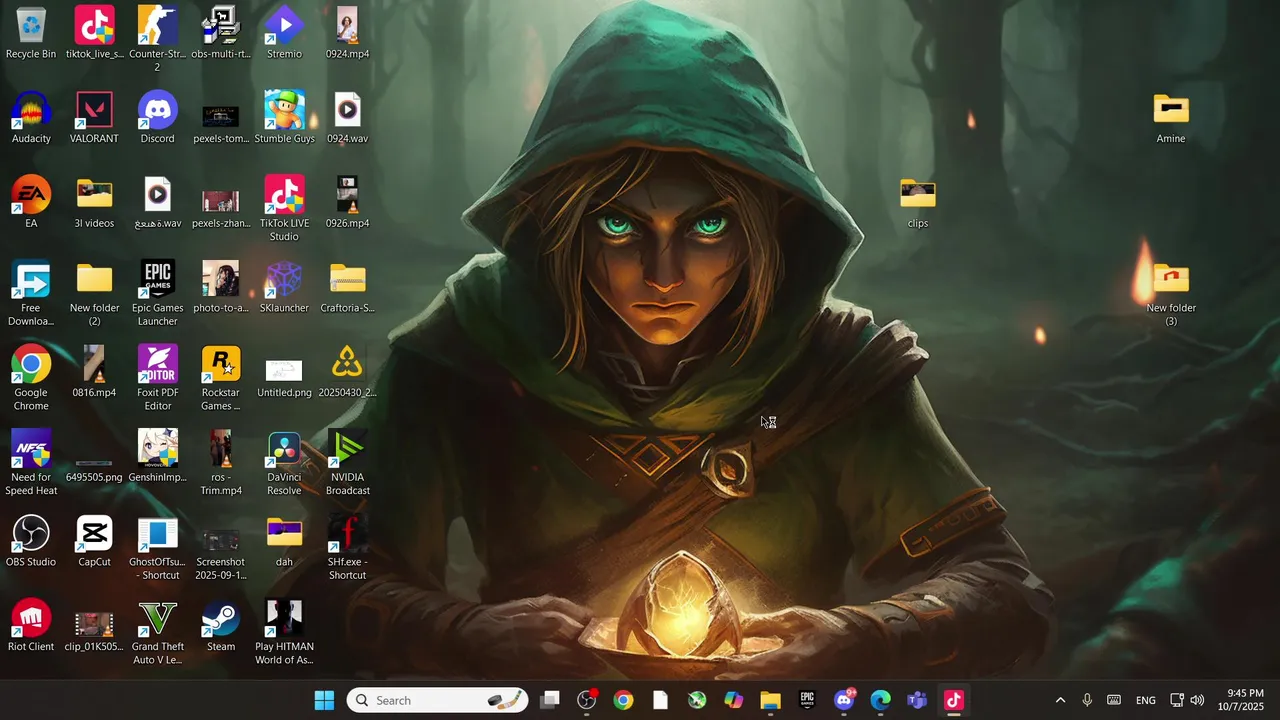Viewport: 1280px width, 720px height.
Task: Select the Foxit PDF Editor desktop shortcut
Action: 157,378
